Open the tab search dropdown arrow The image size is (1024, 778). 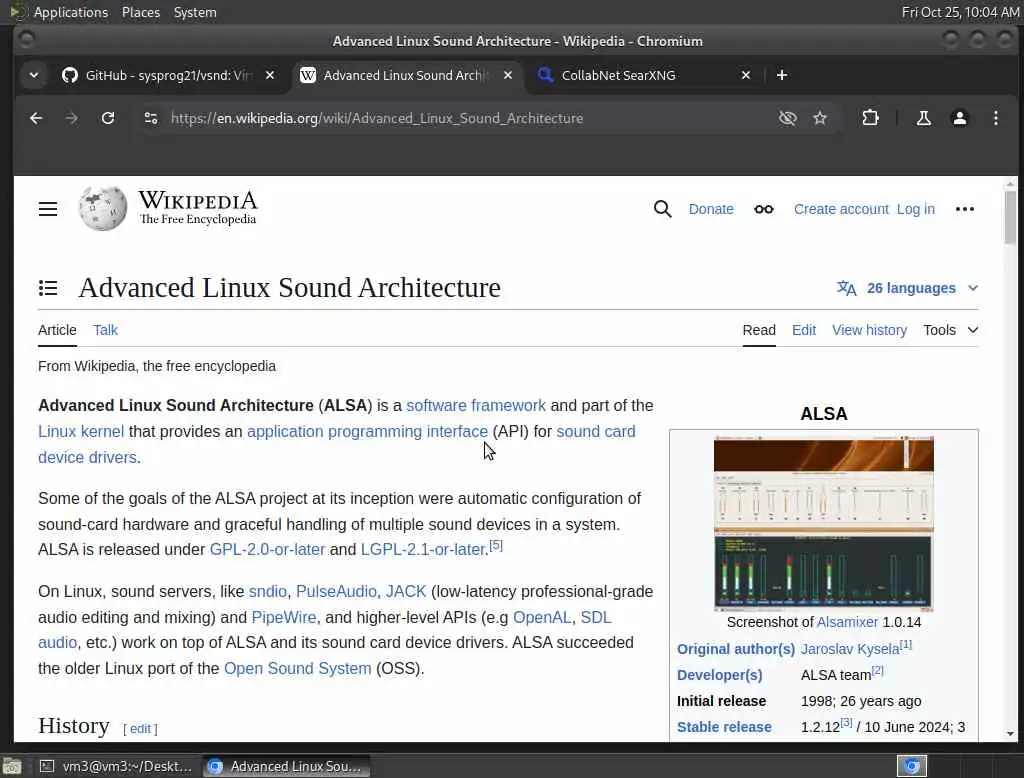click(34, 75)
